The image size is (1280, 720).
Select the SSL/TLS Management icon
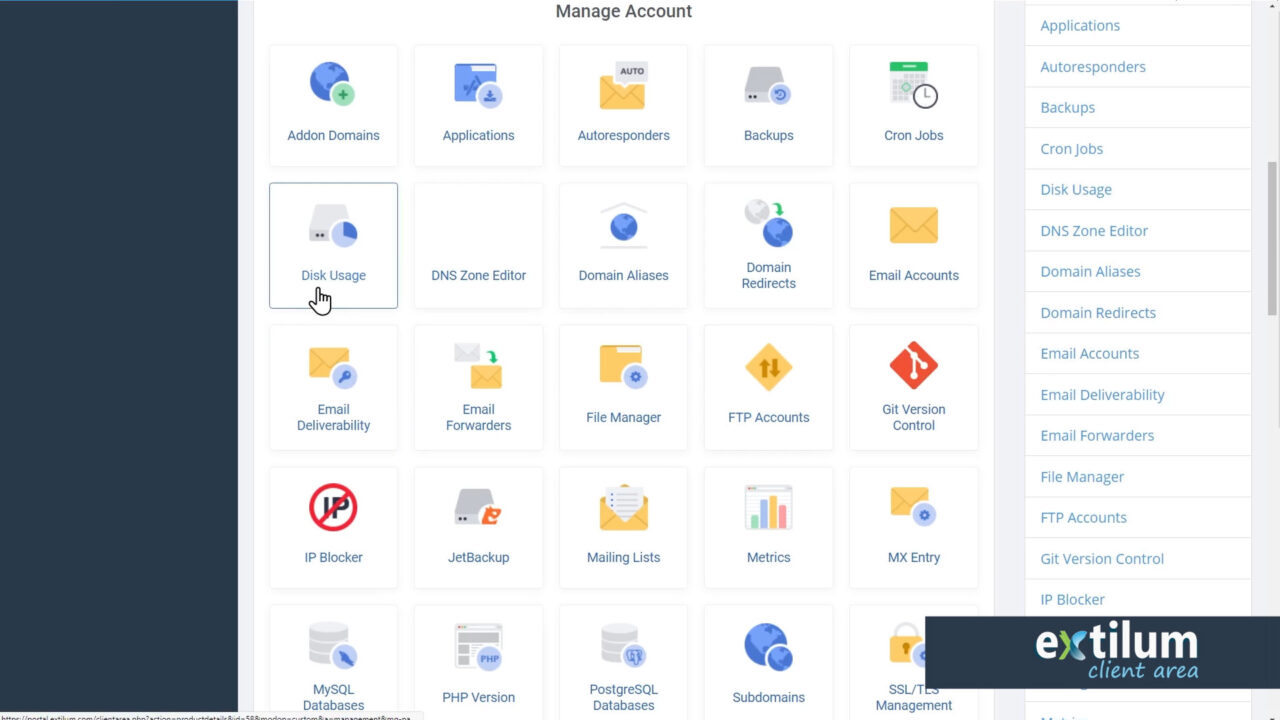(913, 660)
